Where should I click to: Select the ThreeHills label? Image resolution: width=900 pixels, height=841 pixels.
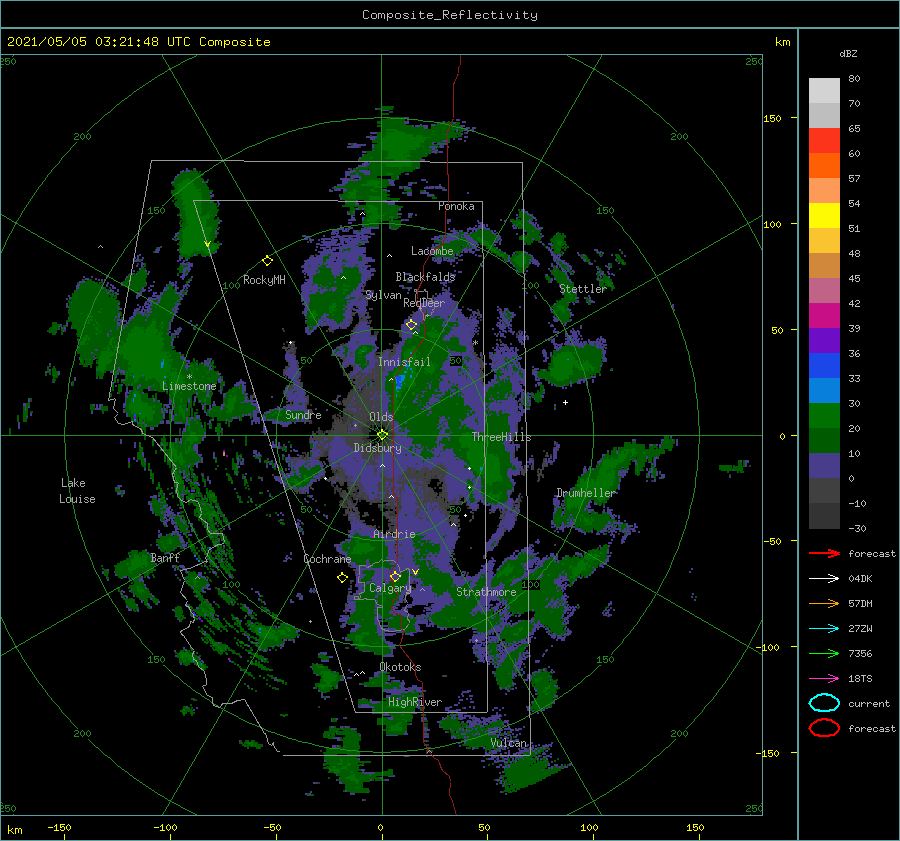(502, 437)
